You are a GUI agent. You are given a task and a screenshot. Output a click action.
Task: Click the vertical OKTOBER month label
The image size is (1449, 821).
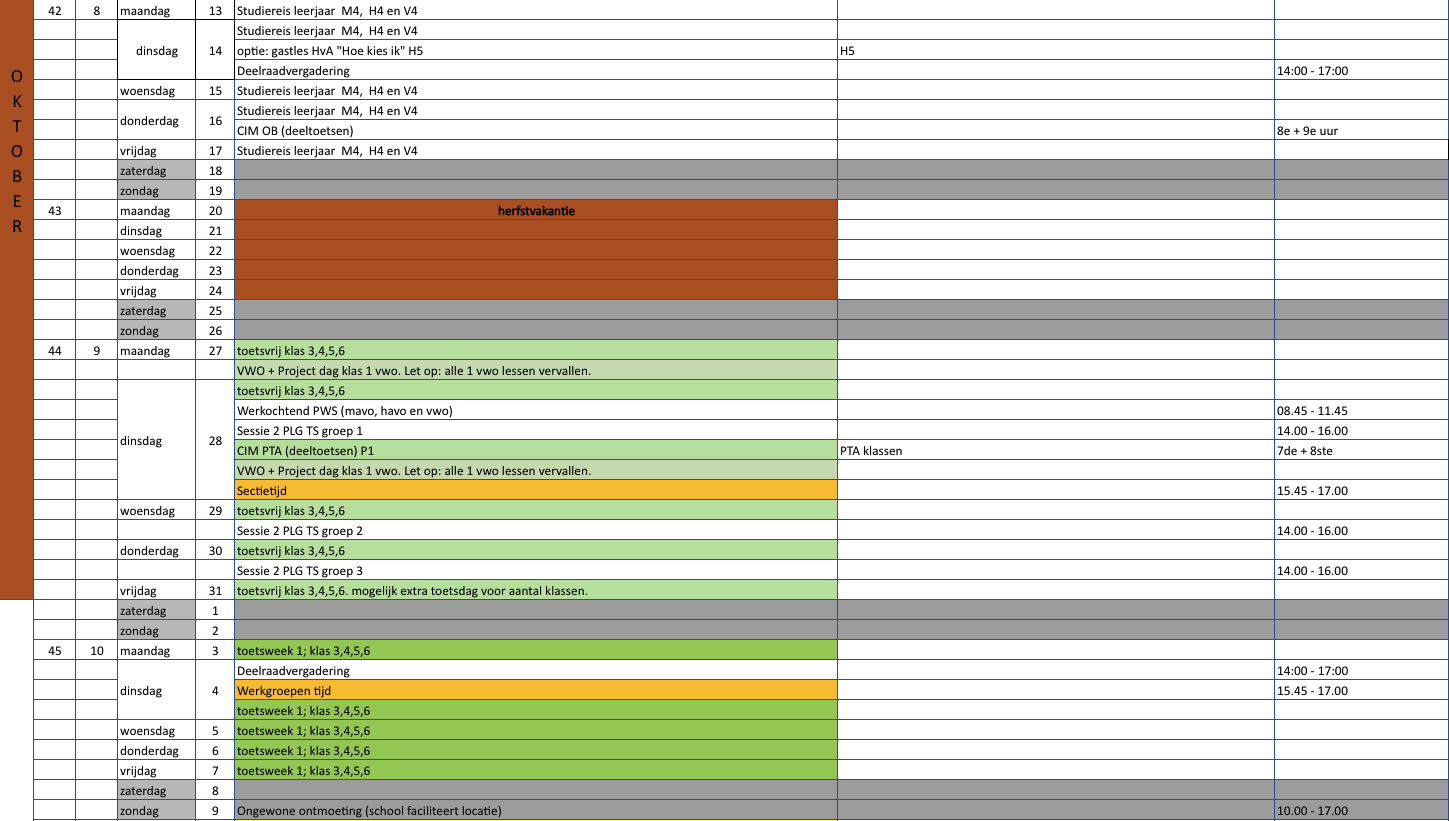[x=16, y=151]
